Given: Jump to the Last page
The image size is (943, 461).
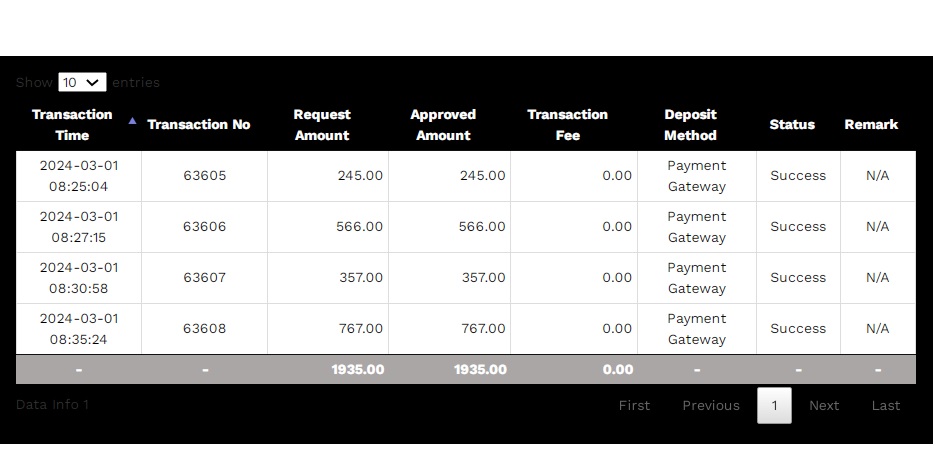Looking at the screenshot, I should pyautogui.click(x=886, y=406).
